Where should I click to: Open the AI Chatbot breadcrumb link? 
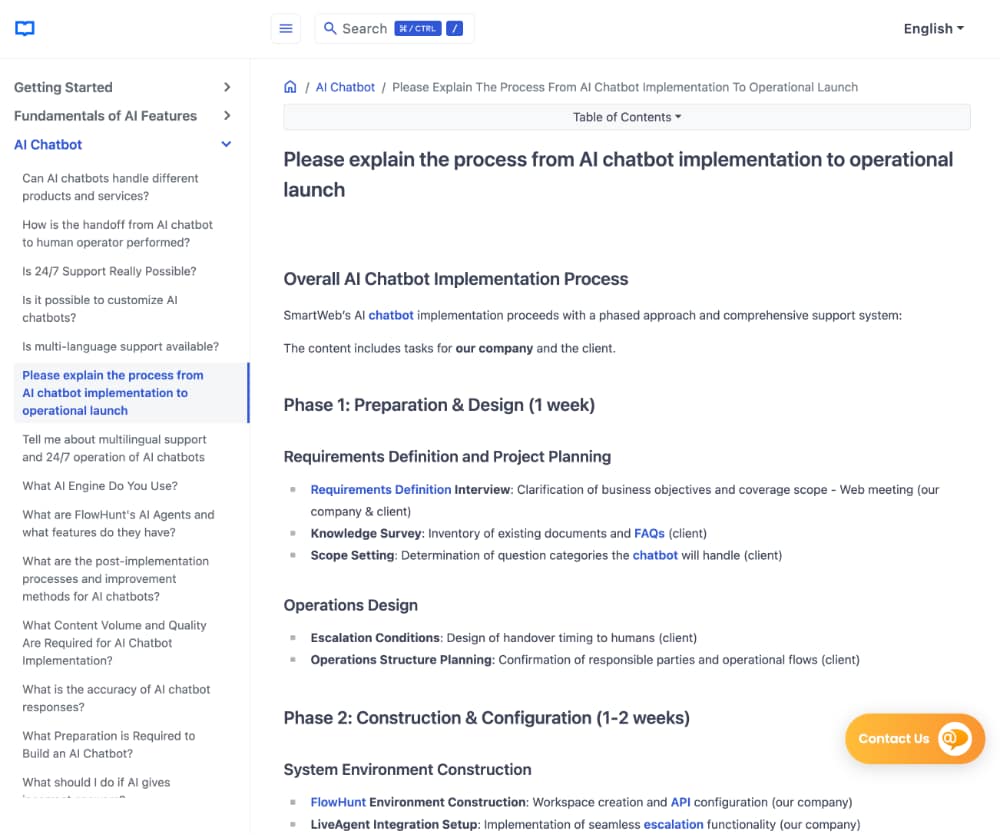click(x=345, y=87)
